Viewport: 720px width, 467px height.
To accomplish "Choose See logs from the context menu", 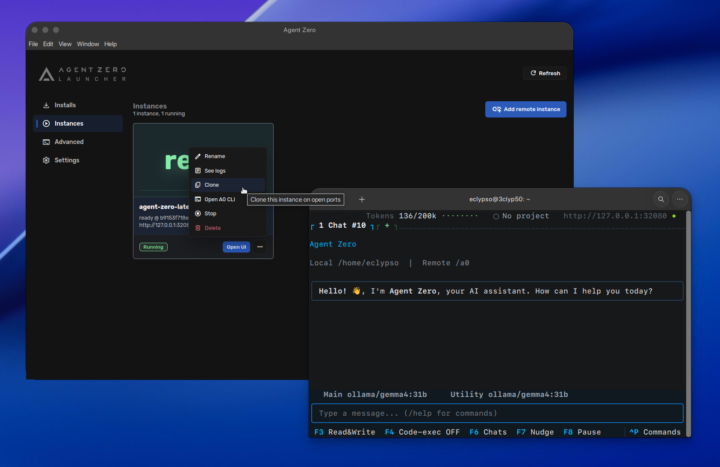I will (228, 170).
